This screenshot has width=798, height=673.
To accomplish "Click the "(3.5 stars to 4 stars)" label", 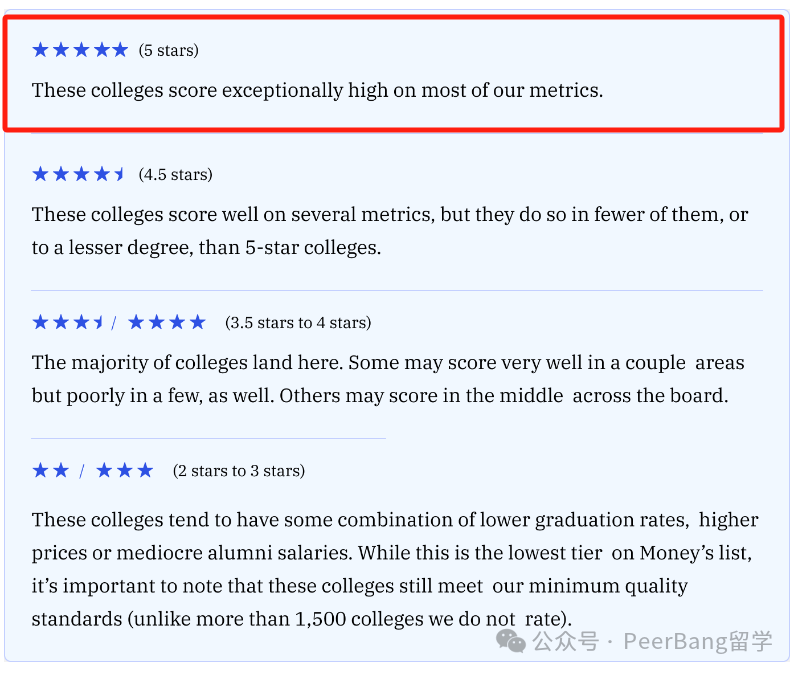I will (298, 323).
